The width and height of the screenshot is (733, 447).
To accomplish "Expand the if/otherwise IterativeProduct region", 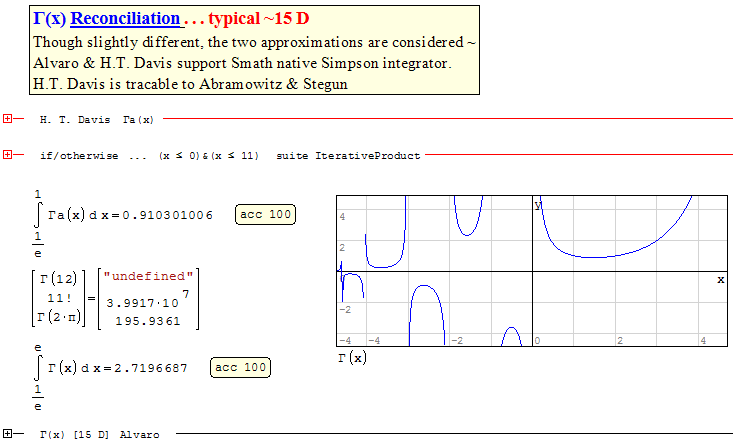I will point(8,155).
